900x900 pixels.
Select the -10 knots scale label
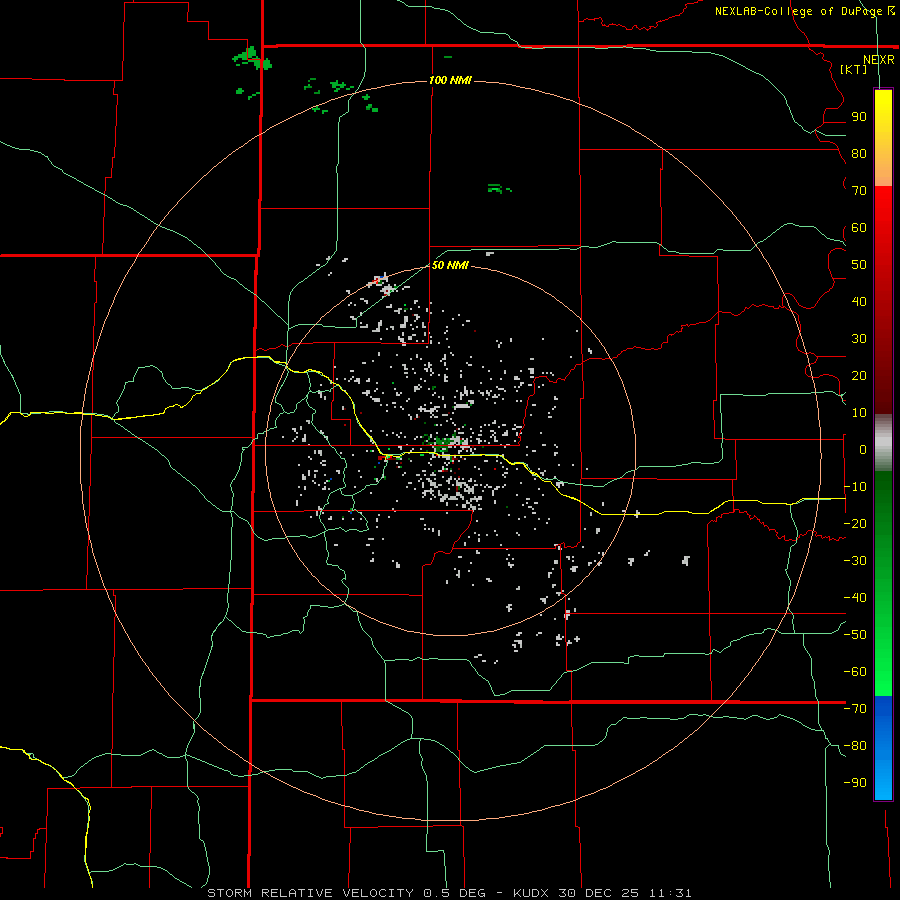(855, 487)
